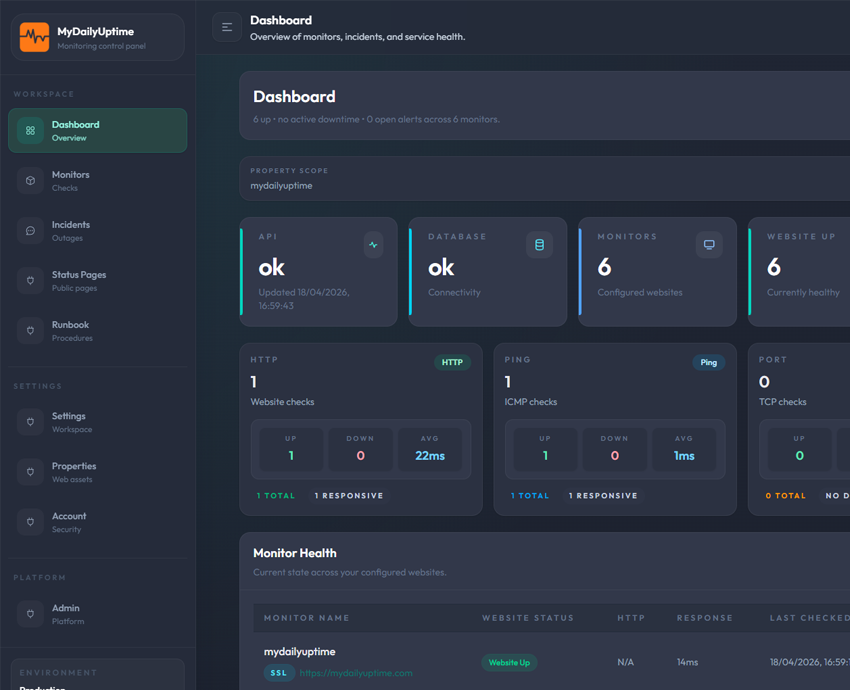Click HTTP "1 RESPONSIVE" label
850x690 pixels.
[x=349, y=496]
